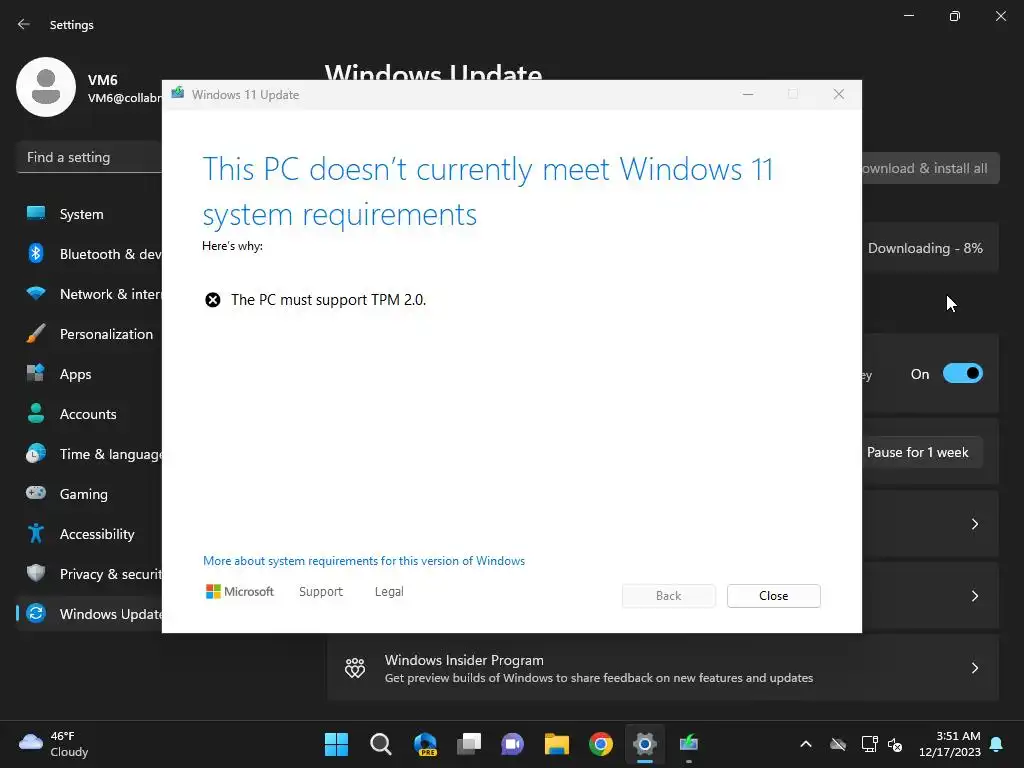Open the Chat video app on taskbar
The image size is (1024, 768).
click(x=513, y=744)
